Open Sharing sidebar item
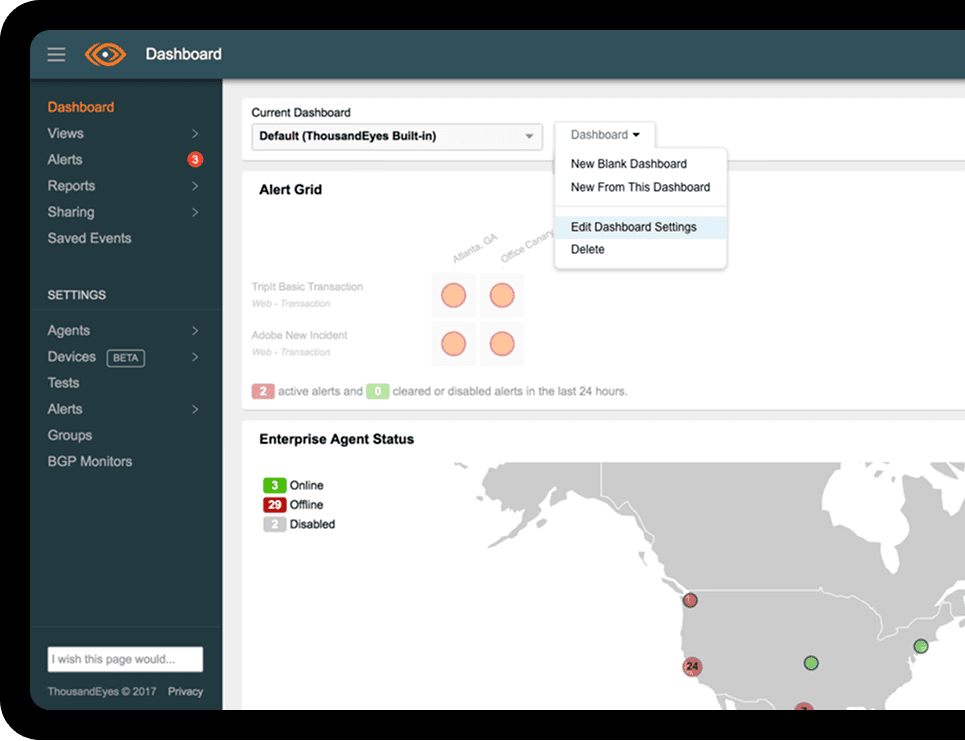Image resolution: width=965 pixels, height=741 pixels. 71,212
